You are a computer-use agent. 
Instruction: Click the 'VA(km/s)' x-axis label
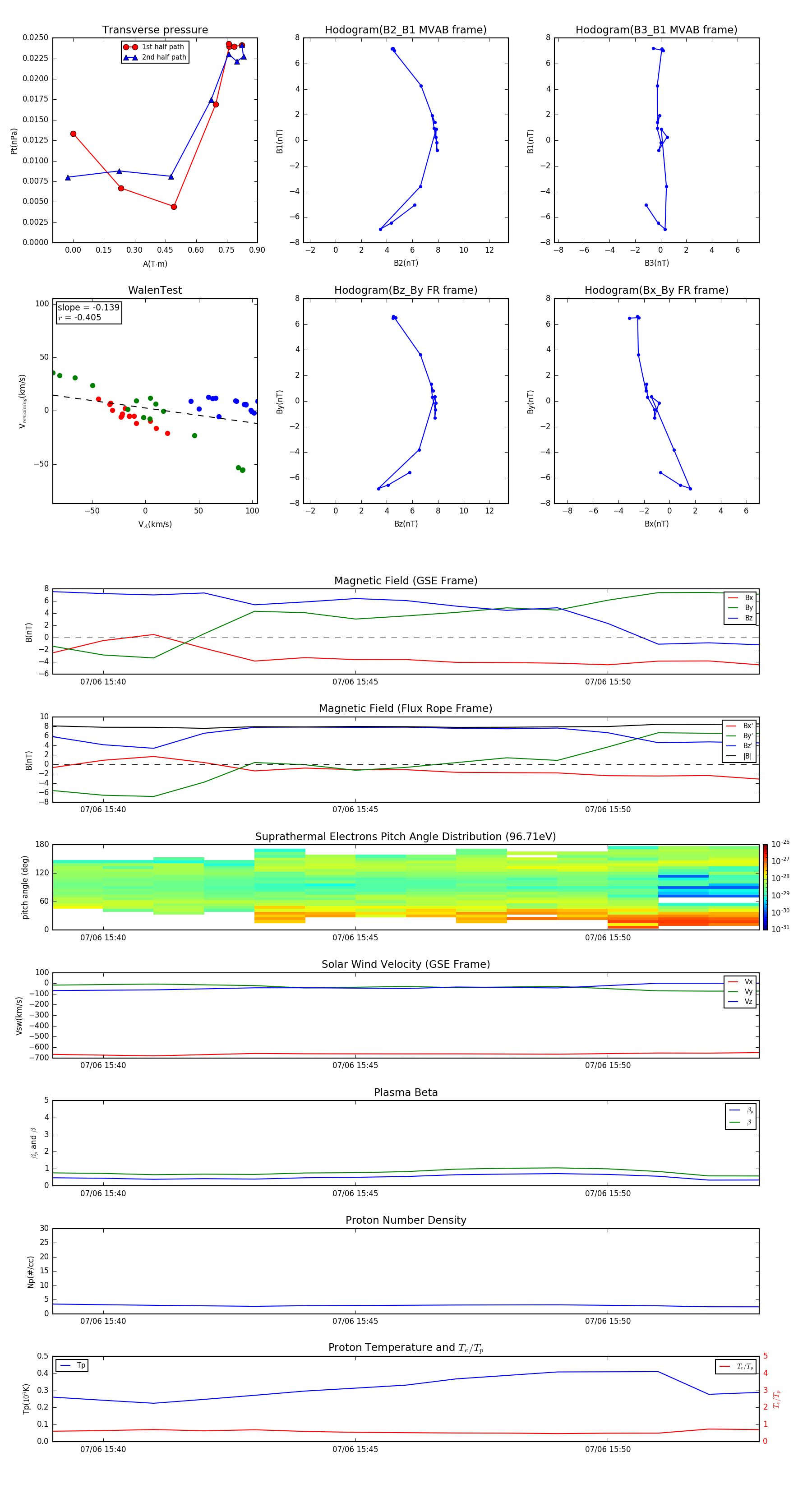155,524
